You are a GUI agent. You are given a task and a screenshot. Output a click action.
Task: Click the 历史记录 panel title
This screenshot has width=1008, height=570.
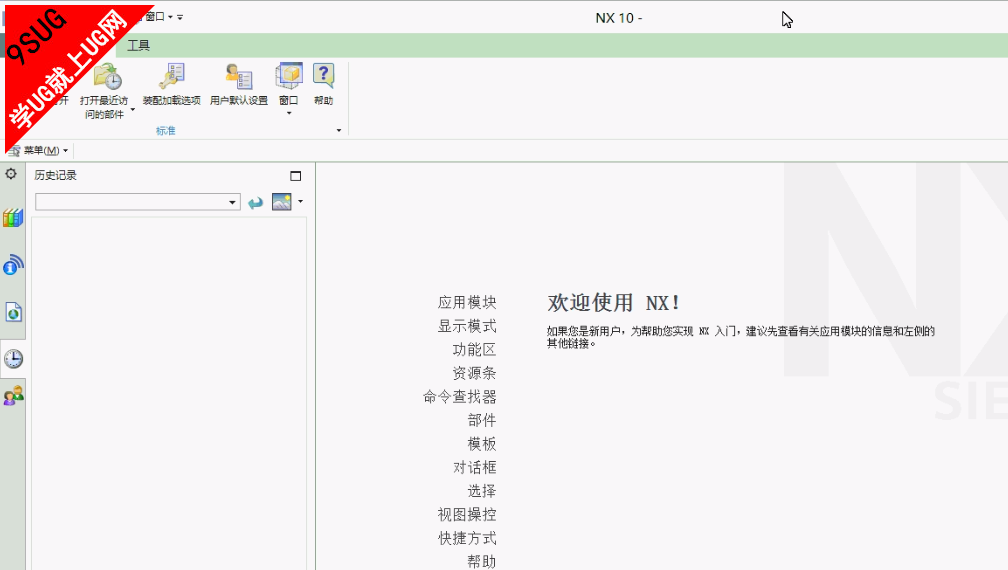(56, 175)
